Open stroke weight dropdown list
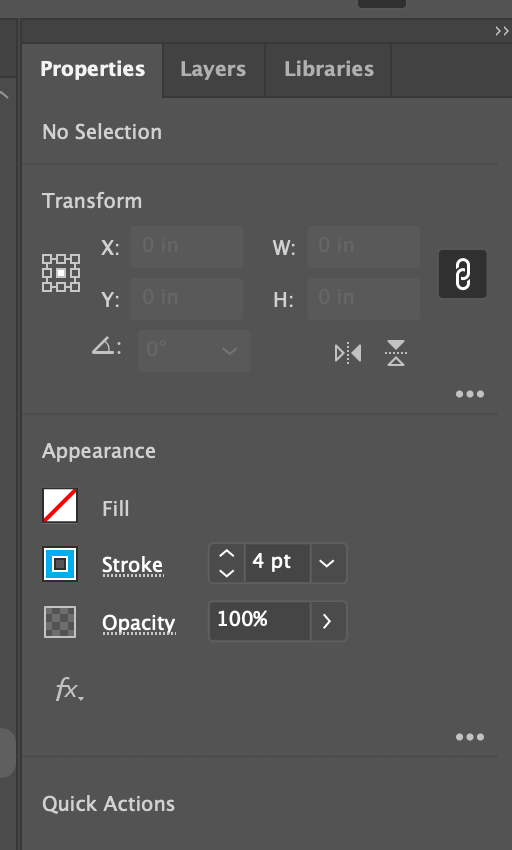This screenshot has height=850, width=512. 327,563
